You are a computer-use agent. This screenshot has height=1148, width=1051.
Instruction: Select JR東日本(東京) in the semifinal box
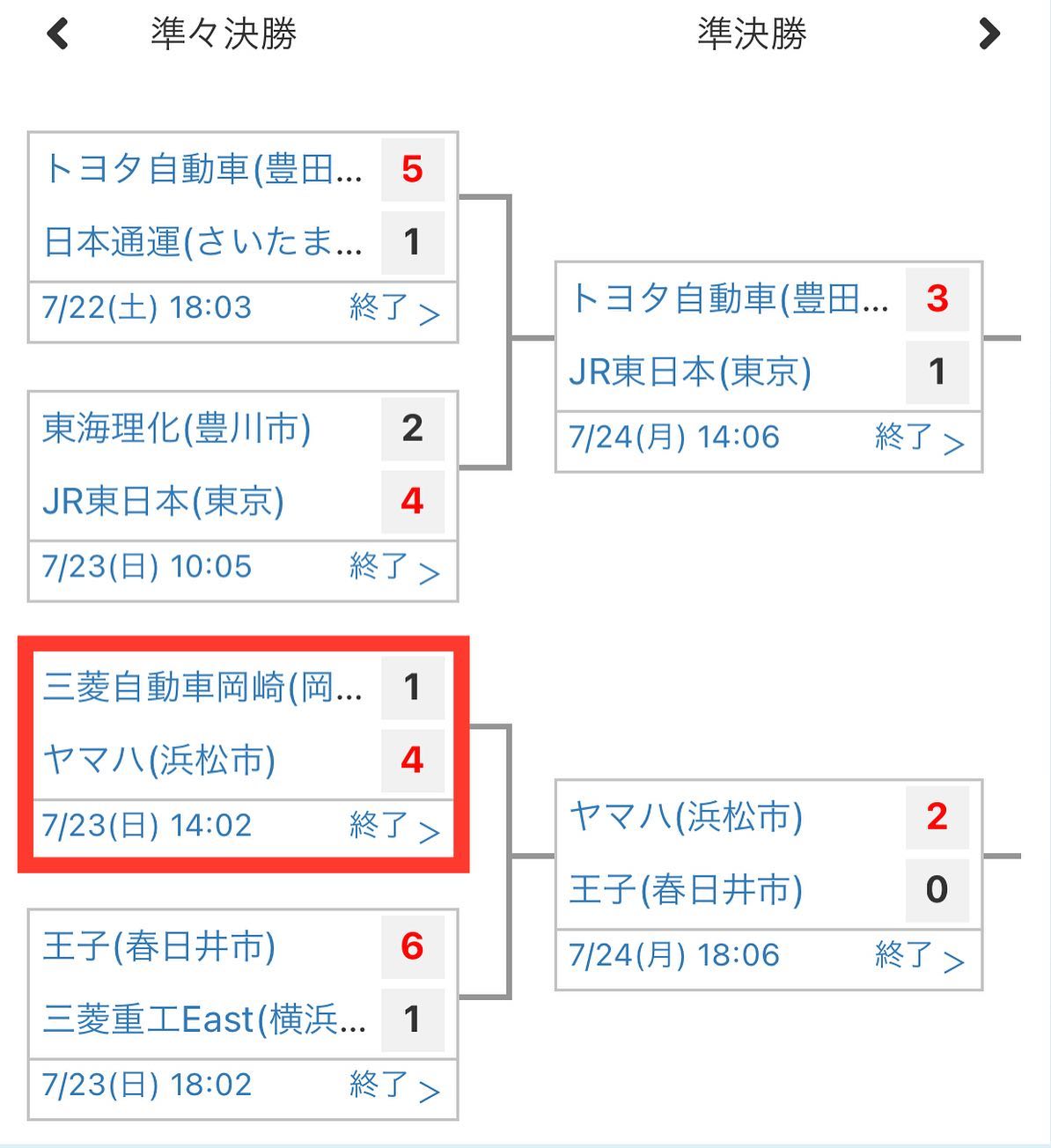[690, 372]
